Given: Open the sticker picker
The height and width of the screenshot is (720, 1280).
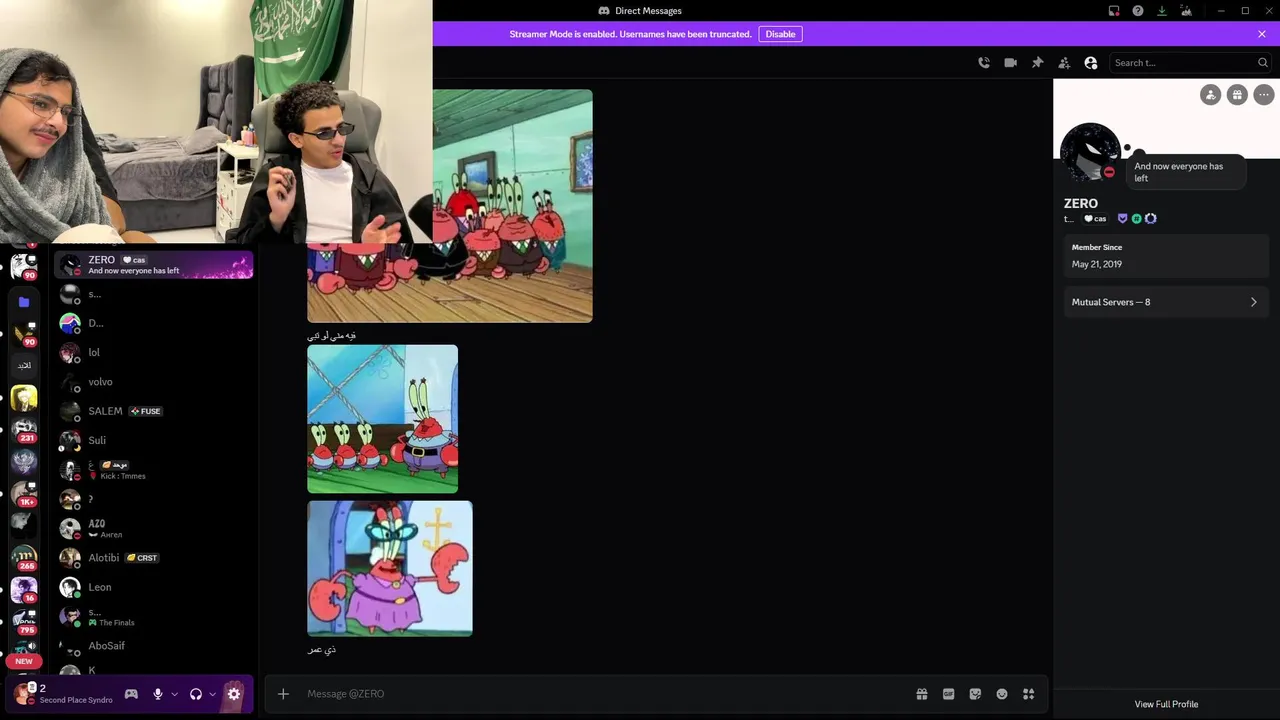Looking at the screenshot, I should click(975, 694).
